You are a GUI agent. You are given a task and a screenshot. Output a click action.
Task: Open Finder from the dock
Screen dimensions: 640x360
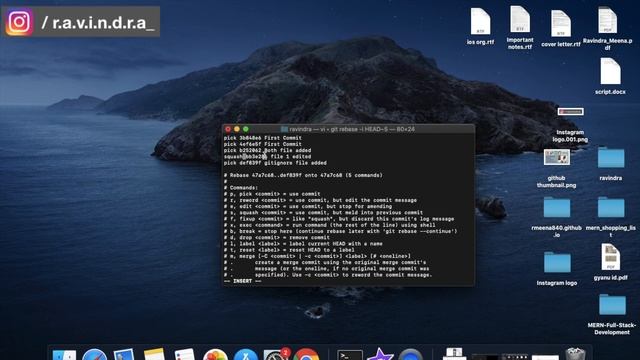[x=64, y=355]
